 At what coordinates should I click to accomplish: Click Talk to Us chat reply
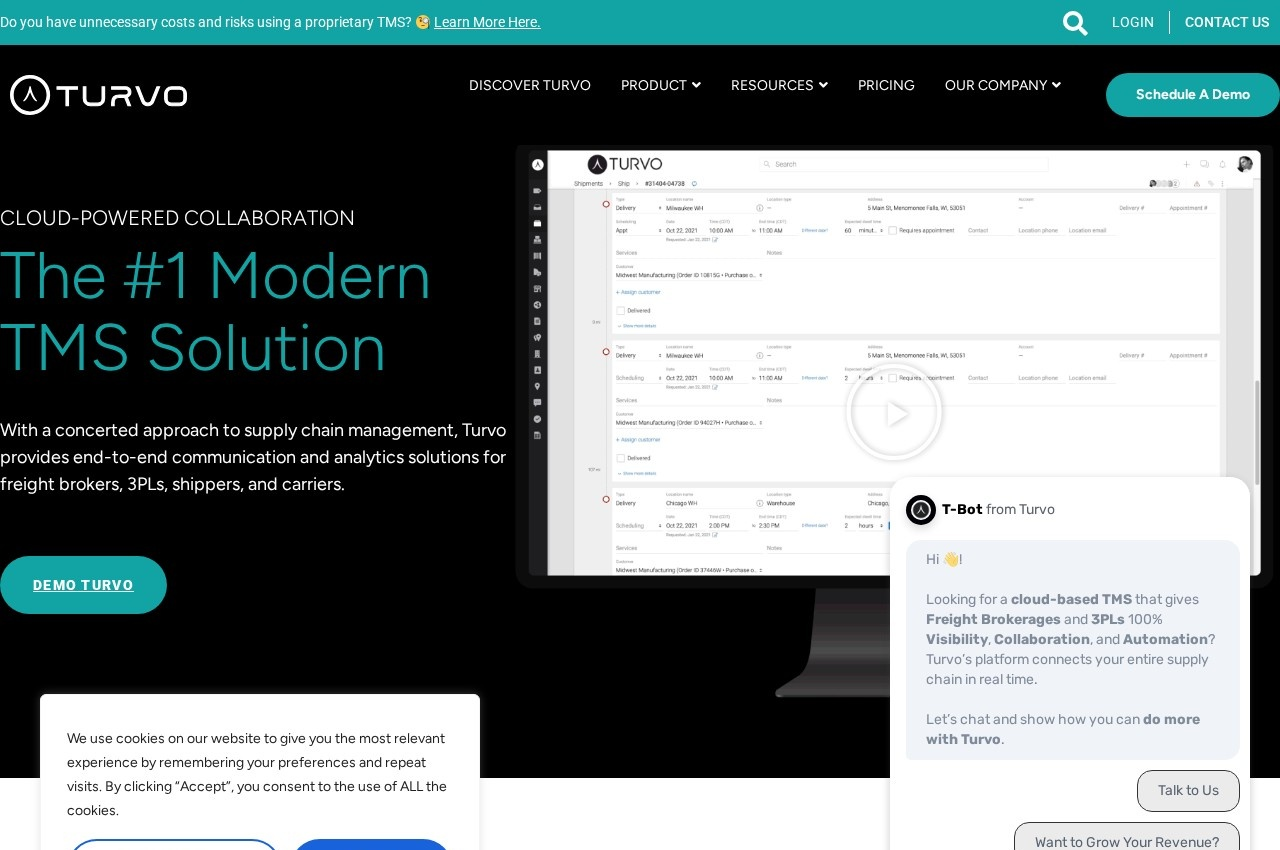pos(1188,791)
